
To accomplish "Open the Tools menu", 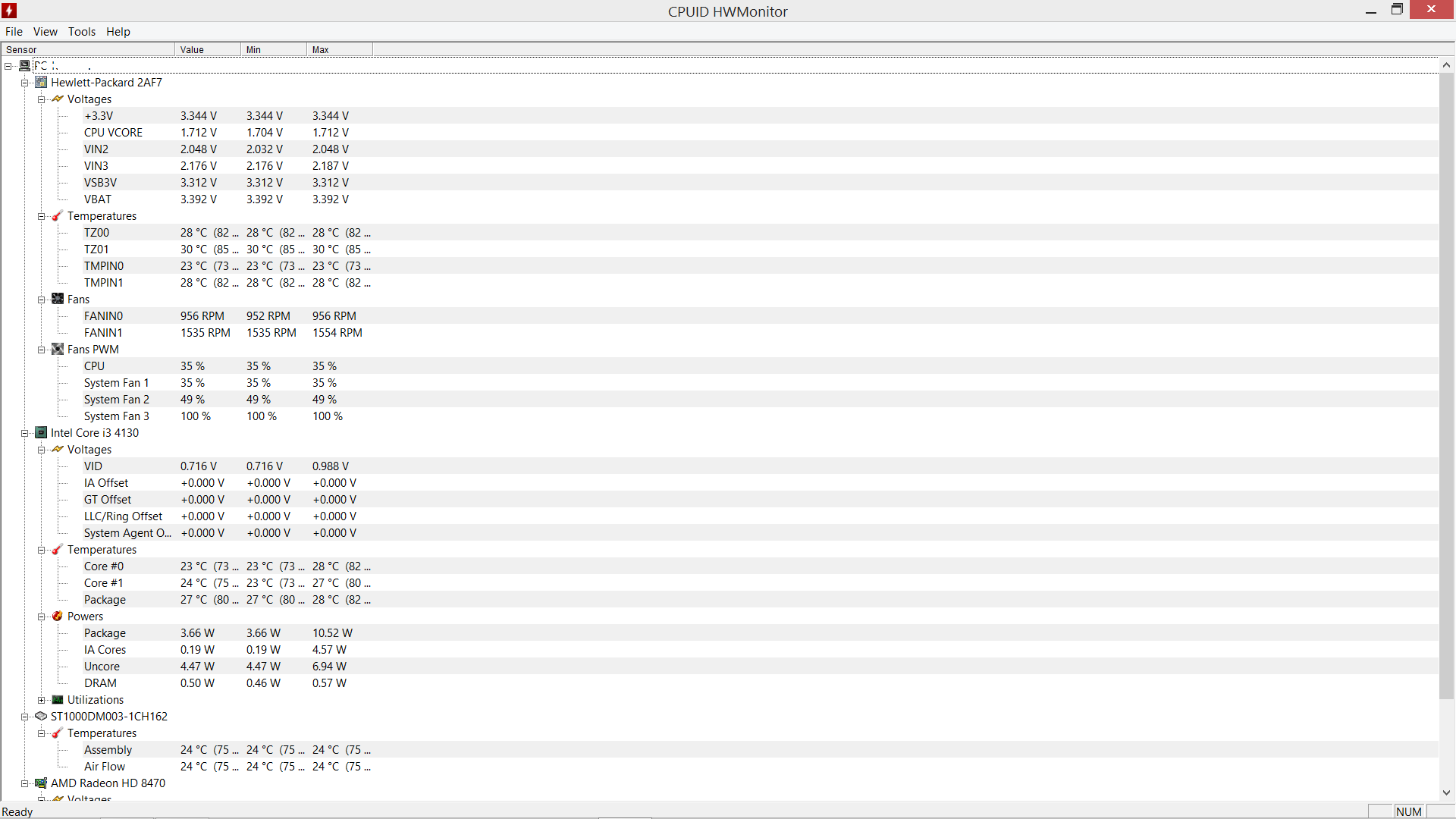I will (81, 31).
